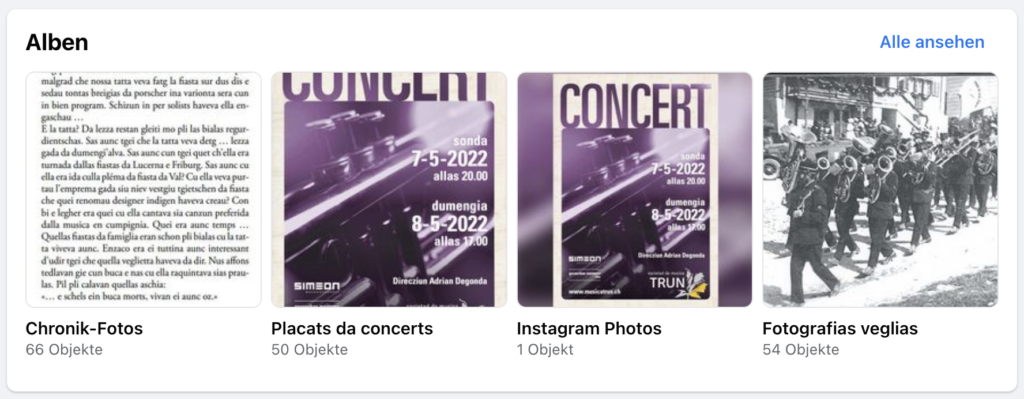This screenshot has height=399, width=1024.
Task: Click the 'Alben' section heading
Action: coord(57,42)
